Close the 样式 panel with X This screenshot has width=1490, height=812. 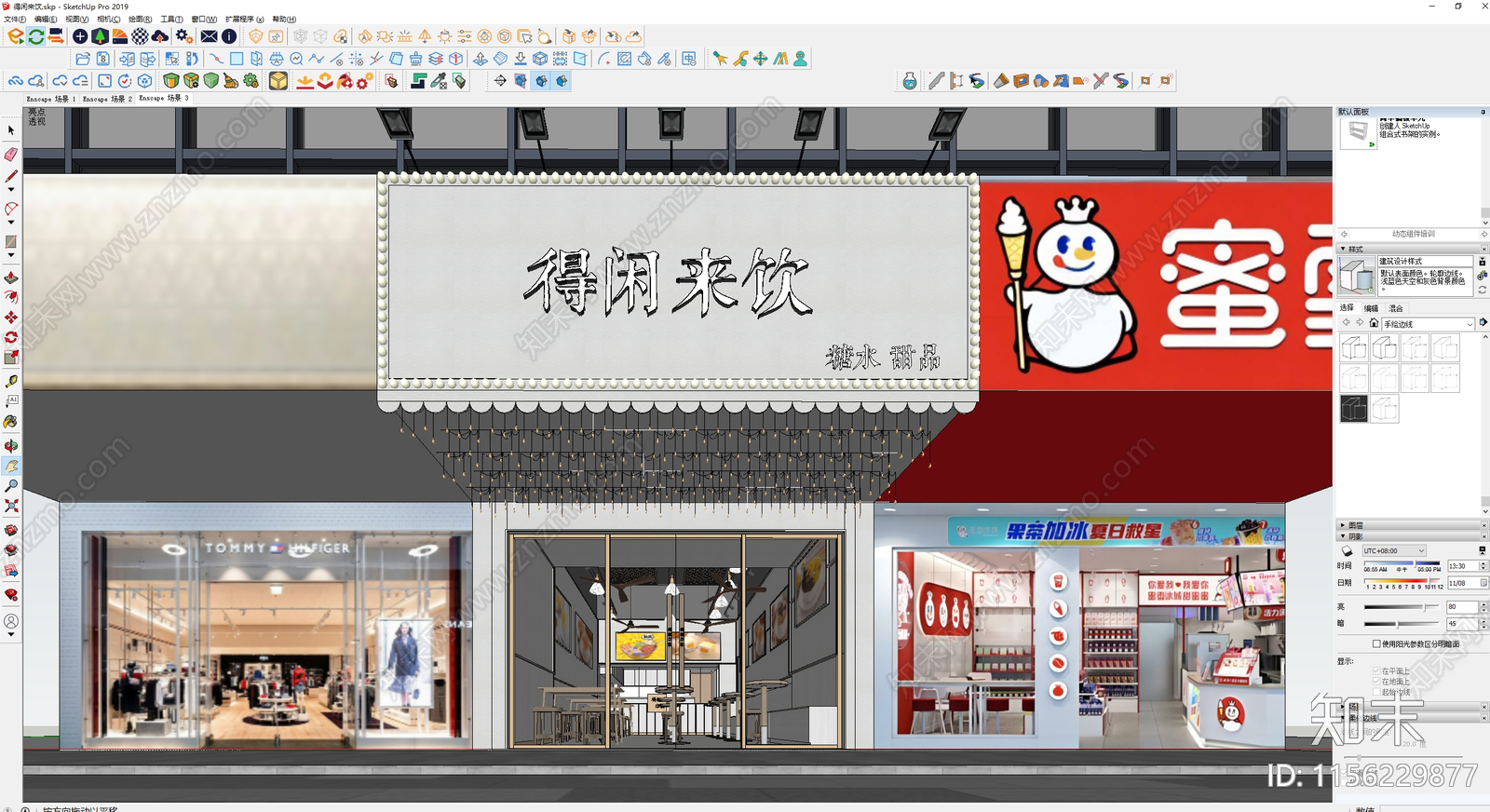pyautogui.click(x=1483, y=249)
